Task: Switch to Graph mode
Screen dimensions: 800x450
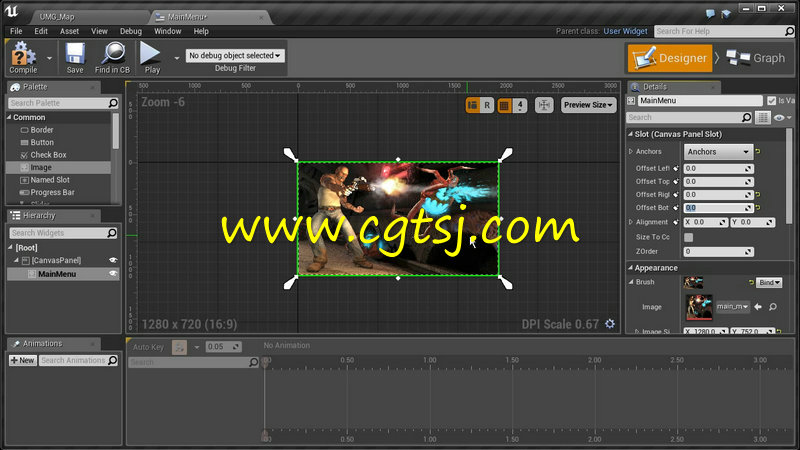Action: click(x=756, y=58)
